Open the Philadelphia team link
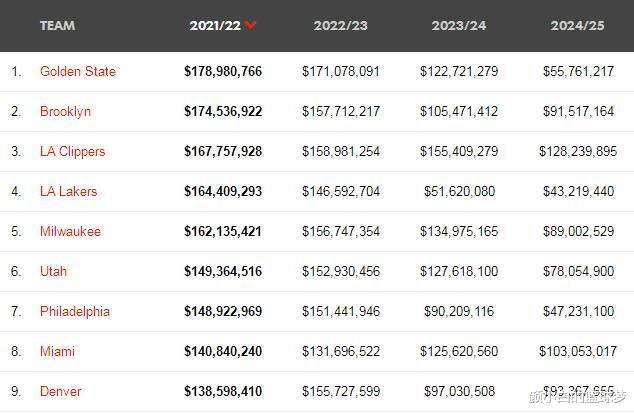This screenshot has width=634, height=413. tap(75, 311)
